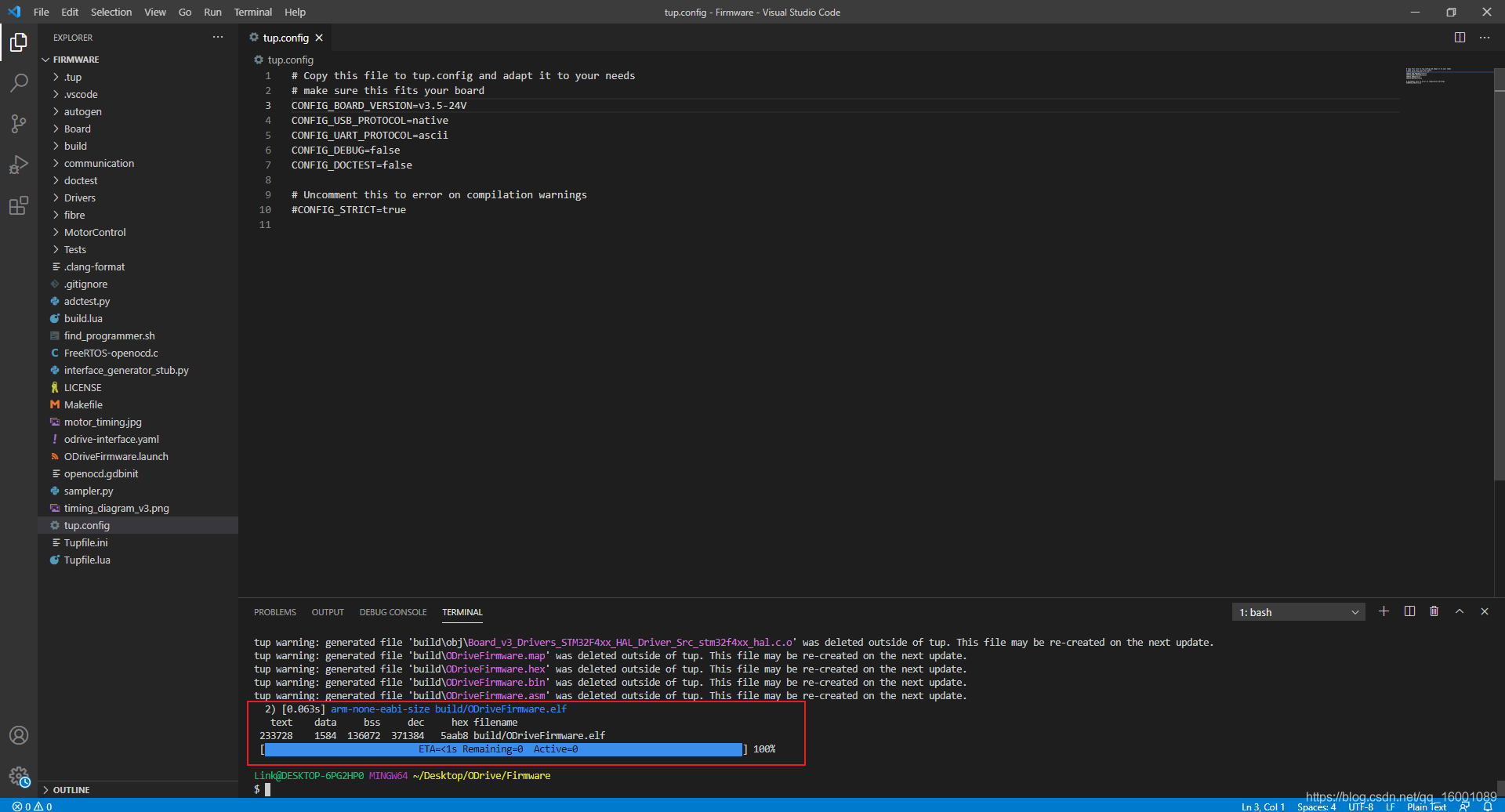Open the Search view icon
Viewport: 1505px width, 812px height.
(19, 82)
